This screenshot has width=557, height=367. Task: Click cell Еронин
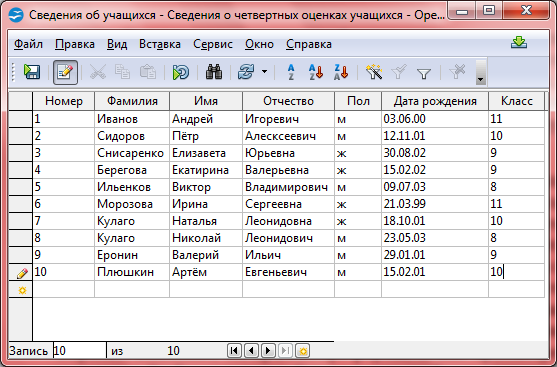point(132,255)
